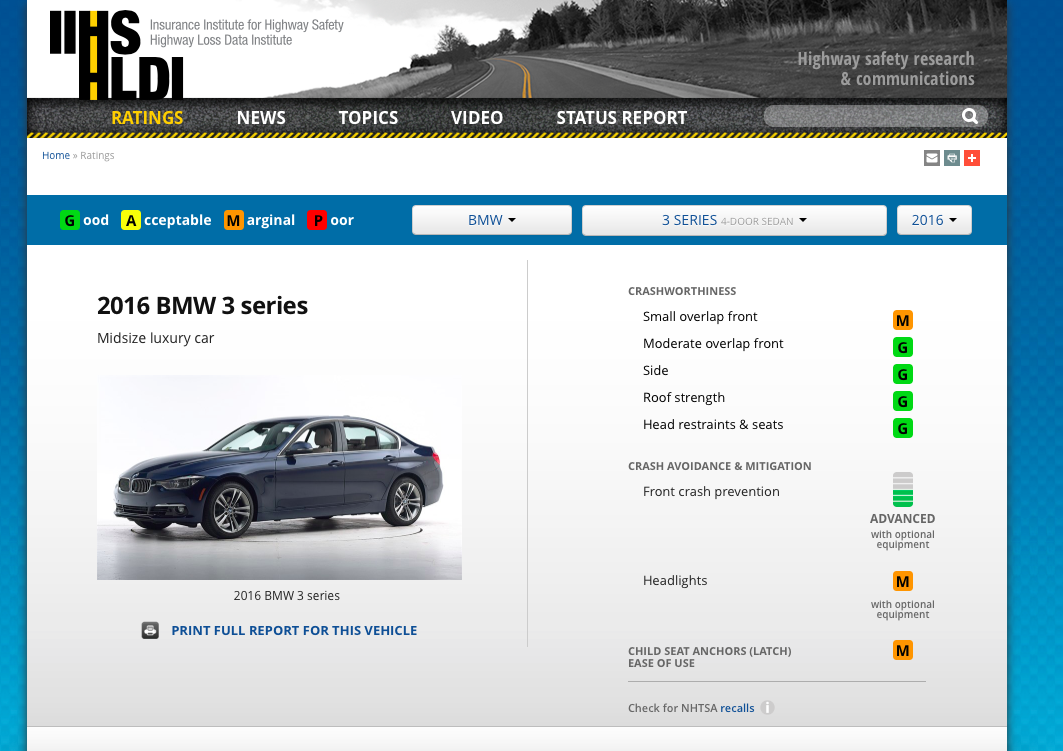Click the Moderate overlap front G rating
The height and width of the screenshot is (751, 1063).
coord(902,347)
